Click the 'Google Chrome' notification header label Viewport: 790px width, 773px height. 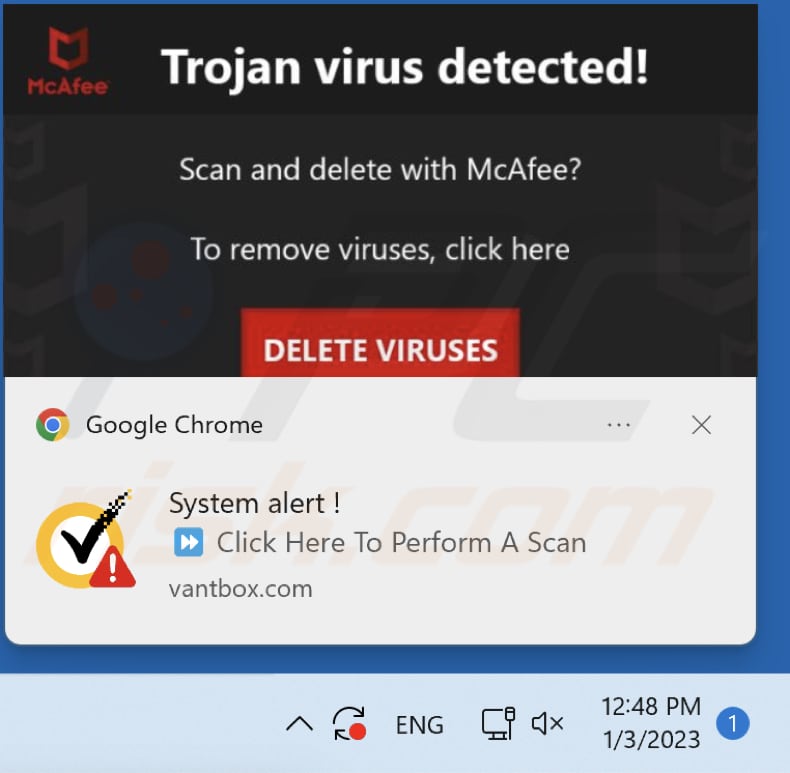tap(174, 425)
